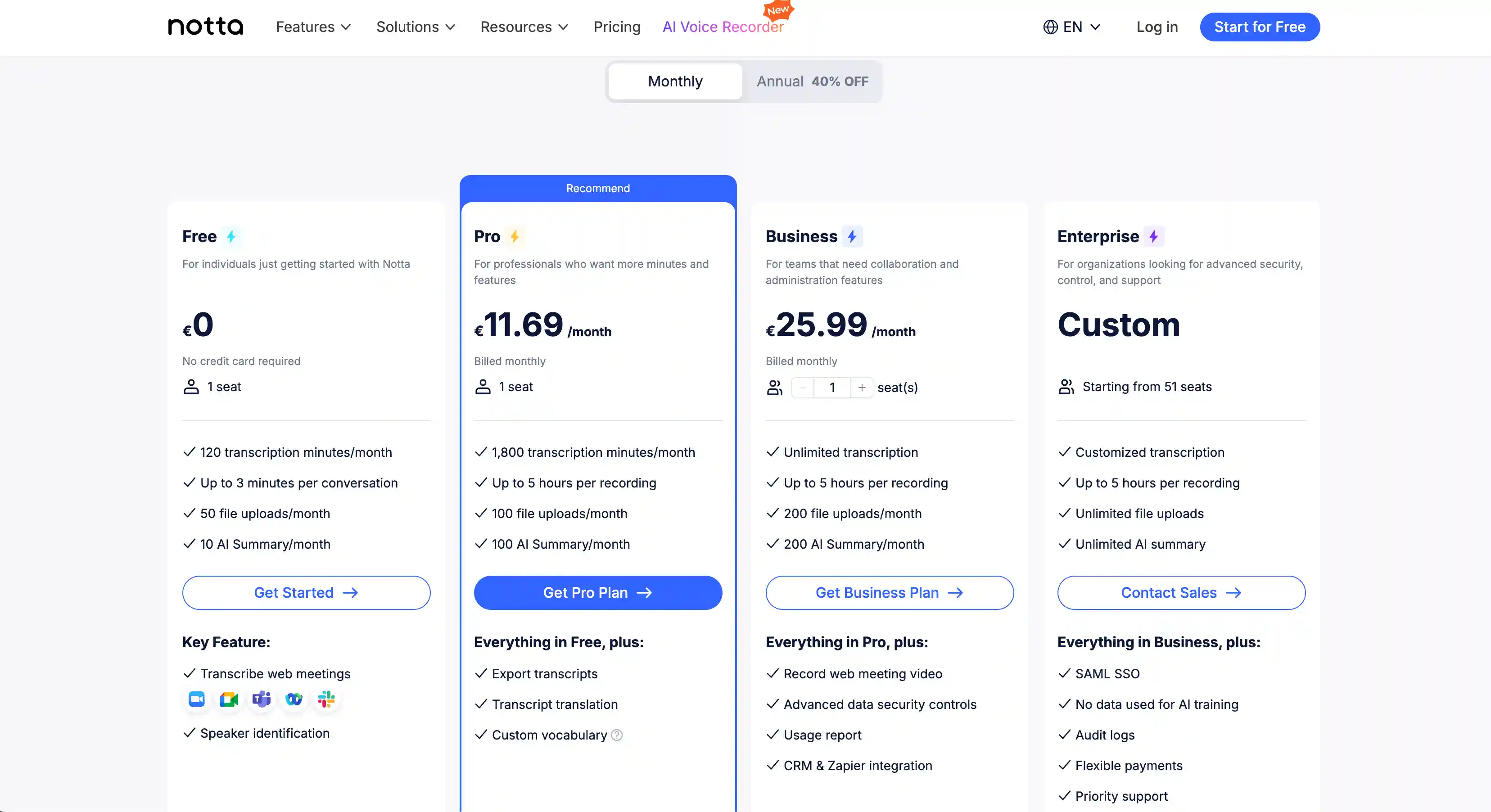1491x812 pixels.
Task: Click Contact Sales for the Enterprise plan
Action: pos(1181,593)
